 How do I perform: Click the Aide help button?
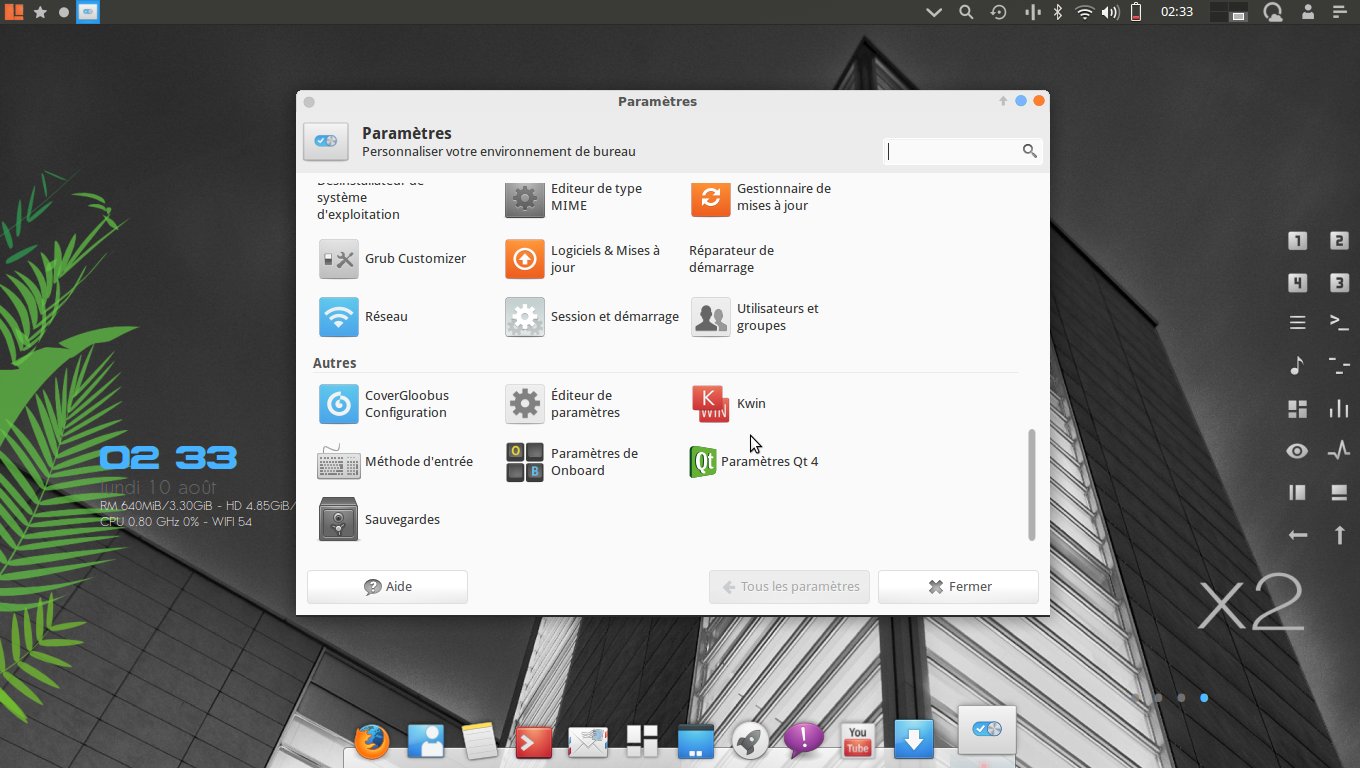387,587
